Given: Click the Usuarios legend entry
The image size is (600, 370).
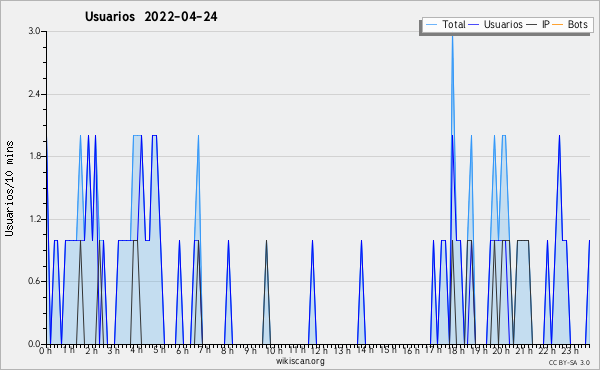Looking at the screenshot, I should 496,24.
